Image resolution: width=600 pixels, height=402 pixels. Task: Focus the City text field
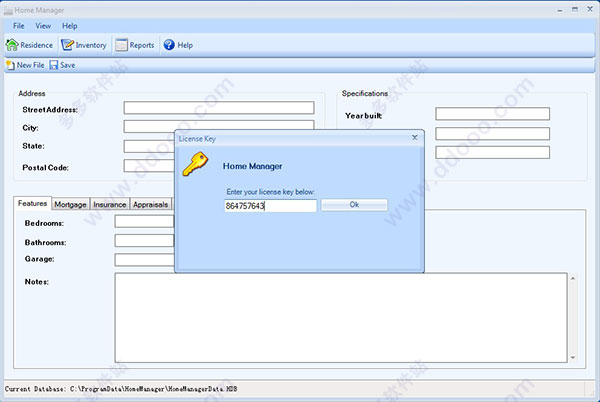coord(219,125)
